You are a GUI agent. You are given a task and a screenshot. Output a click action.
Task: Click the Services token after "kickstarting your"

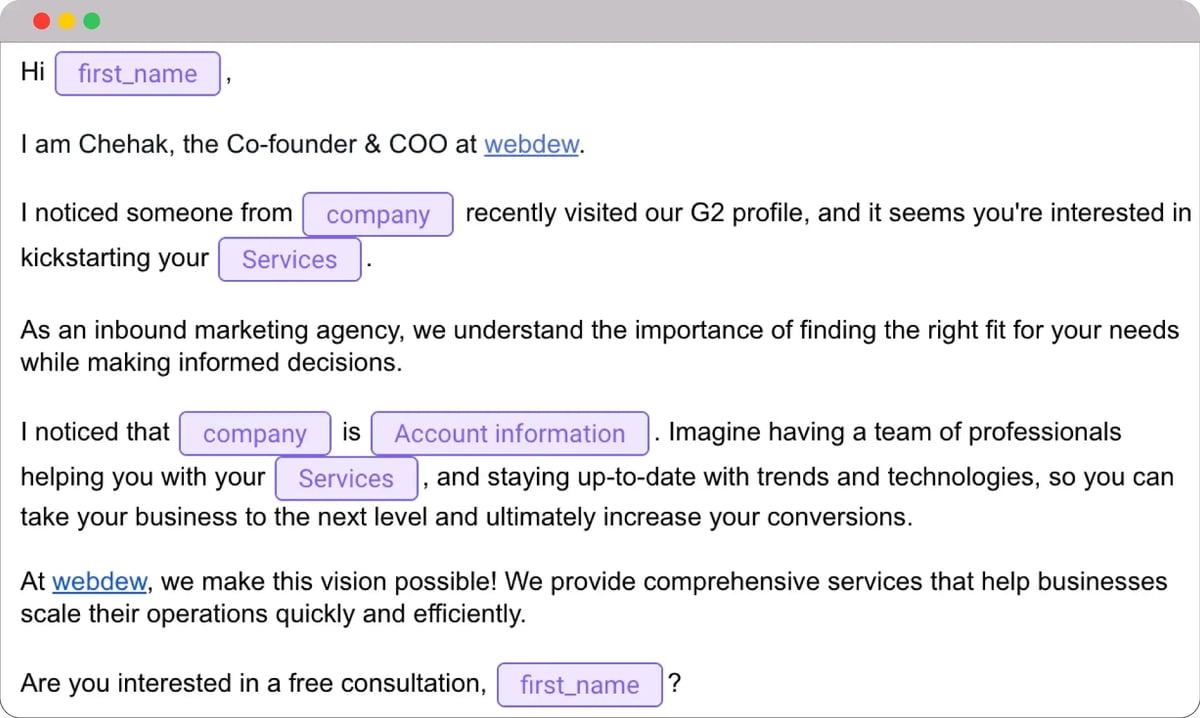pos(289,260)
